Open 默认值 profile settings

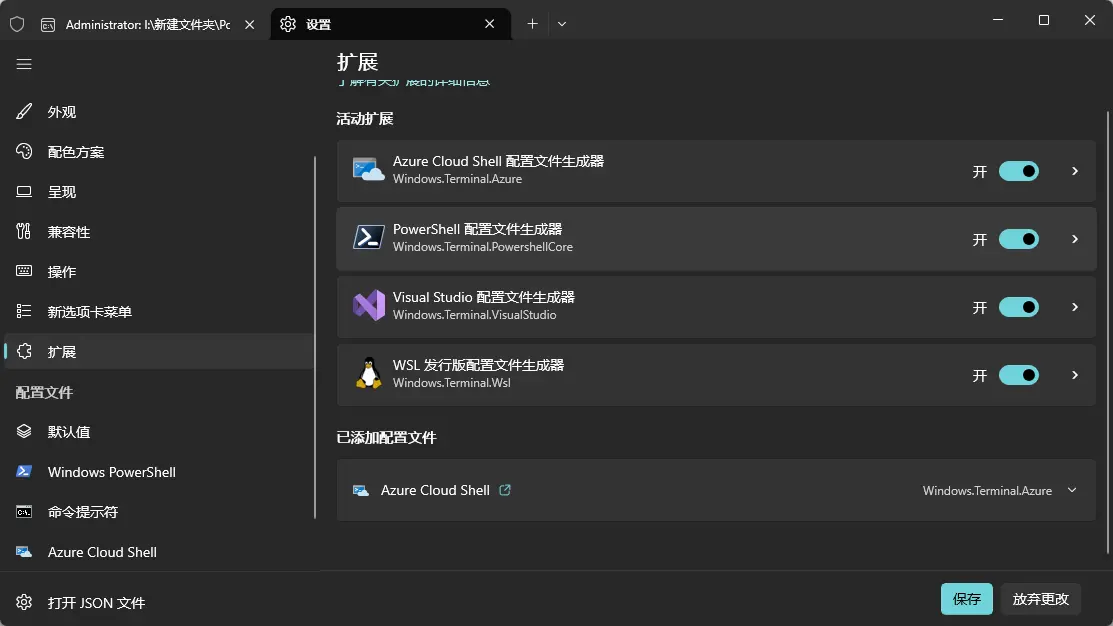point(159,432)
